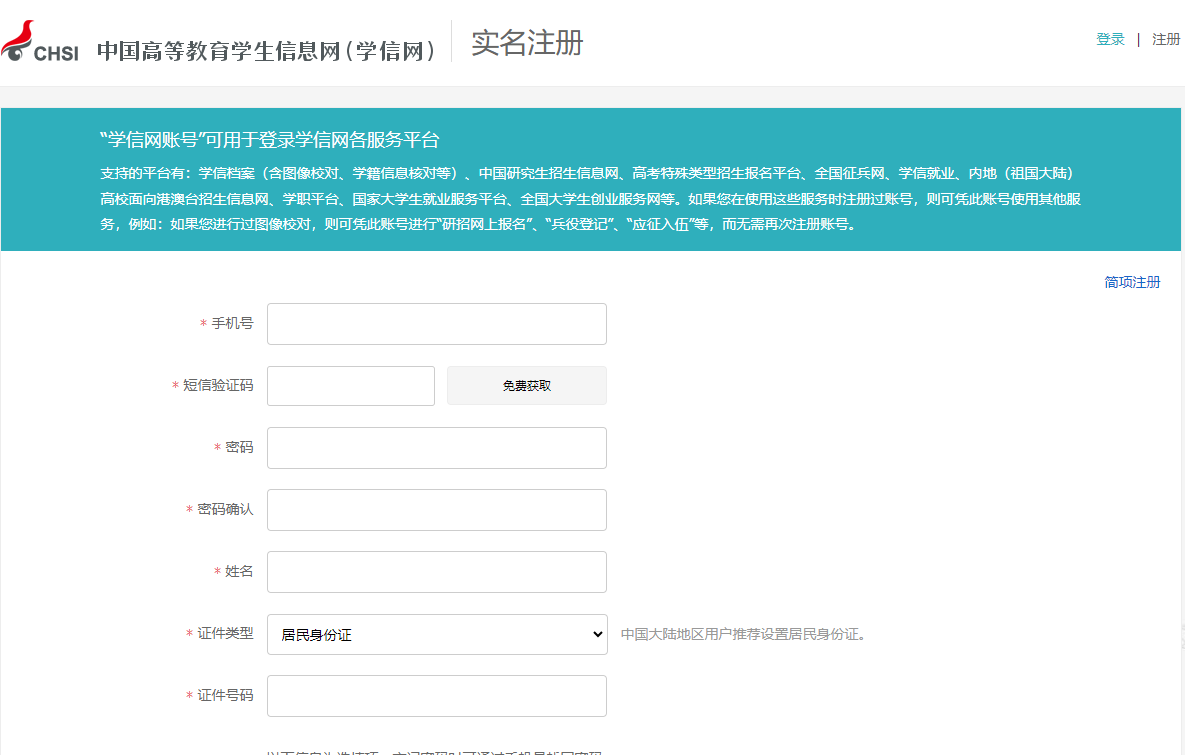Focus the 姓名 input box
The image size is (1185, 755).
coord(436,572)
